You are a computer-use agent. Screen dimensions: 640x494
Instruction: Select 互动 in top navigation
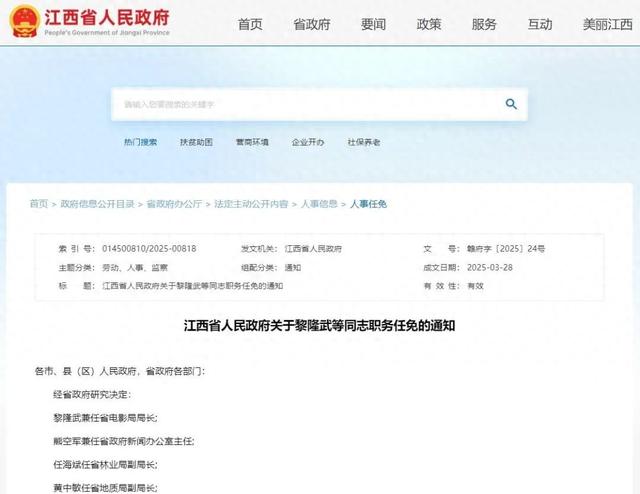point(540,24)
